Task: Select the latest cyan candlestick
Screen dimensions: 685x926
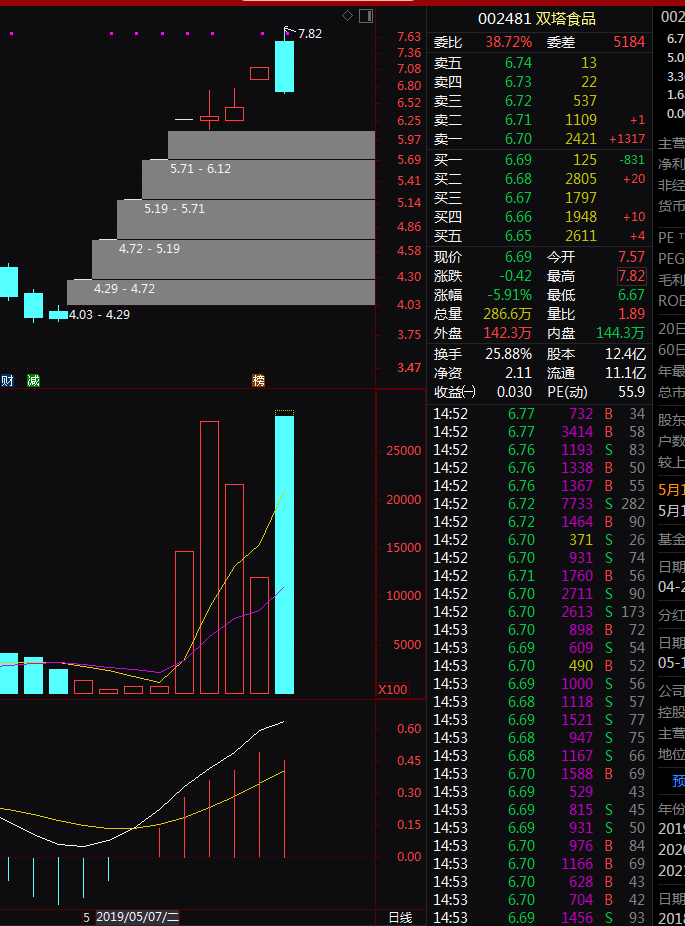Action: click(284, 66)
